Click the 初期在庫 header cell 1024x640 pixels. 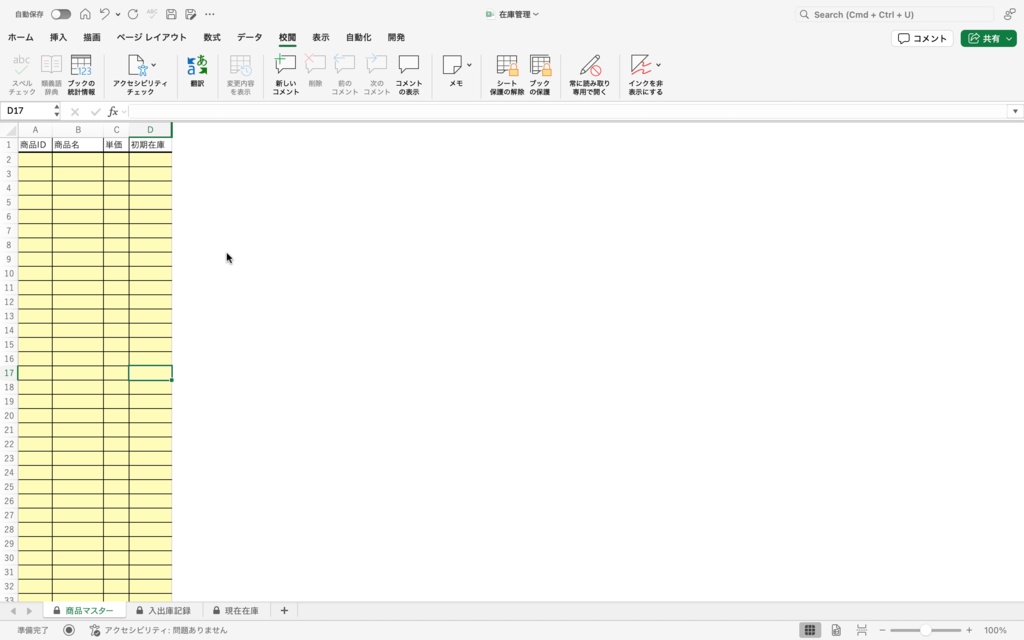150,144
